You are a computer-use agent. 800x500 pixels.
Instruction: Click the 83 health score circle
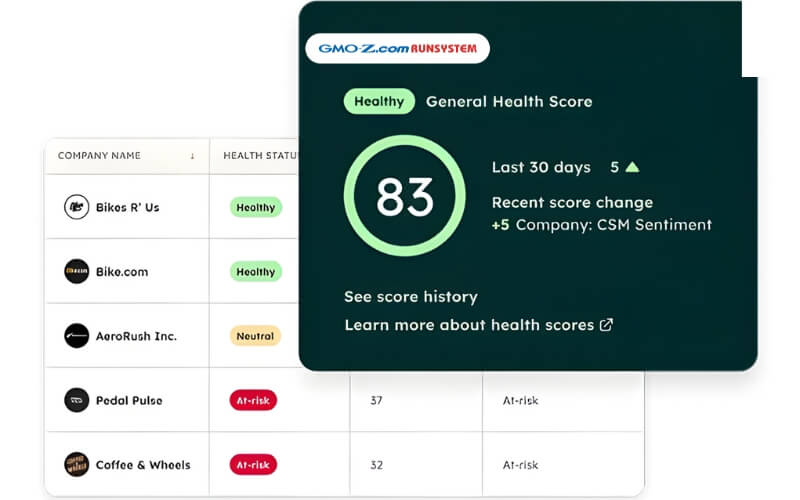(405, 195)
